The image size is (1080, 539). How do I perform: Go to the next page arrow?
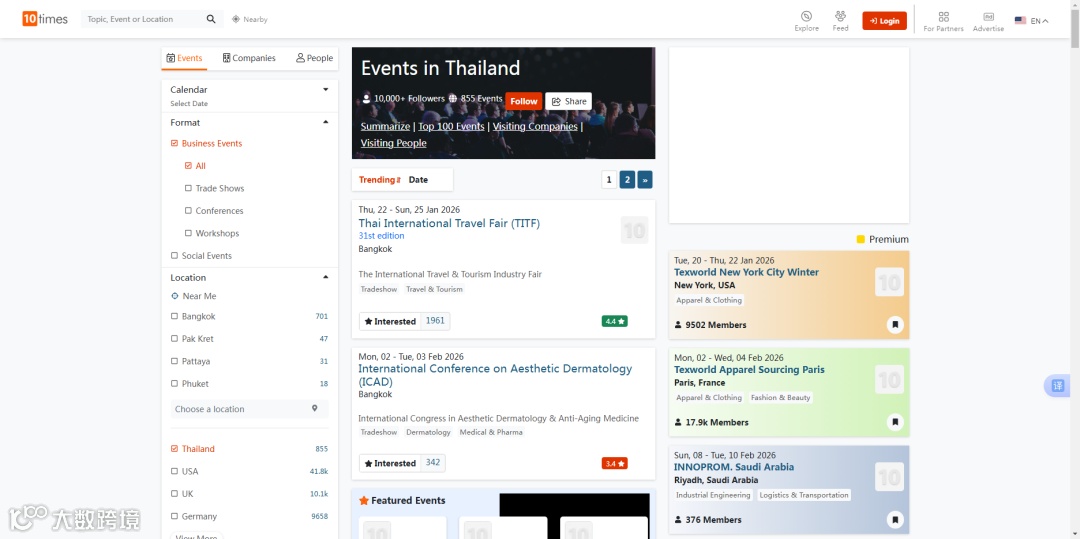(645, 180)
